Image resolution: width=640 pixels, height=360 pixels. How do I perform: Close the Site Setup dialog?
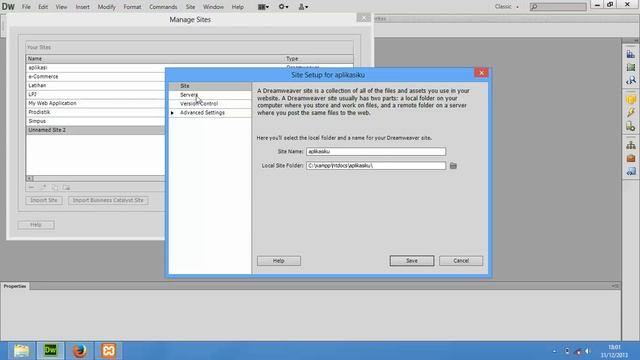click(x=481, y=73)
